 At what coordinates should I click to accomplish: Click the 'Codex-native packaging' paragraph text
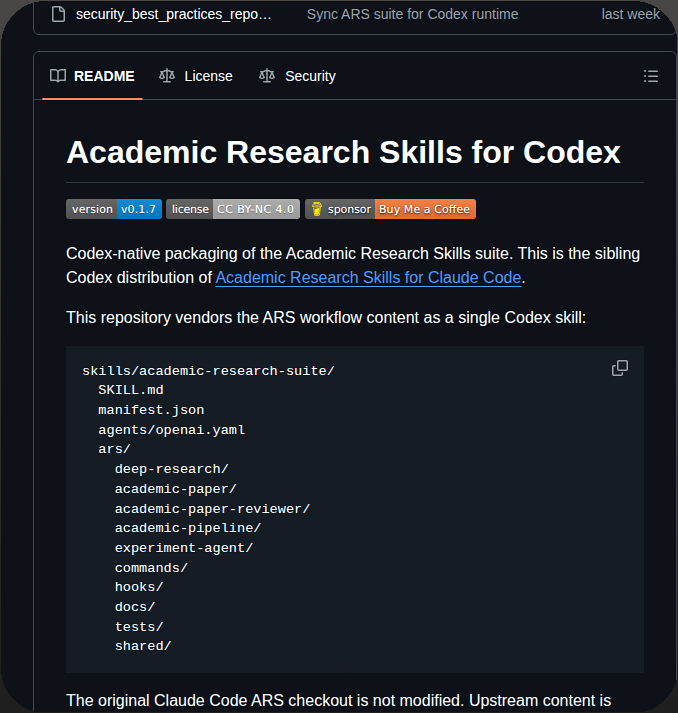353,266
